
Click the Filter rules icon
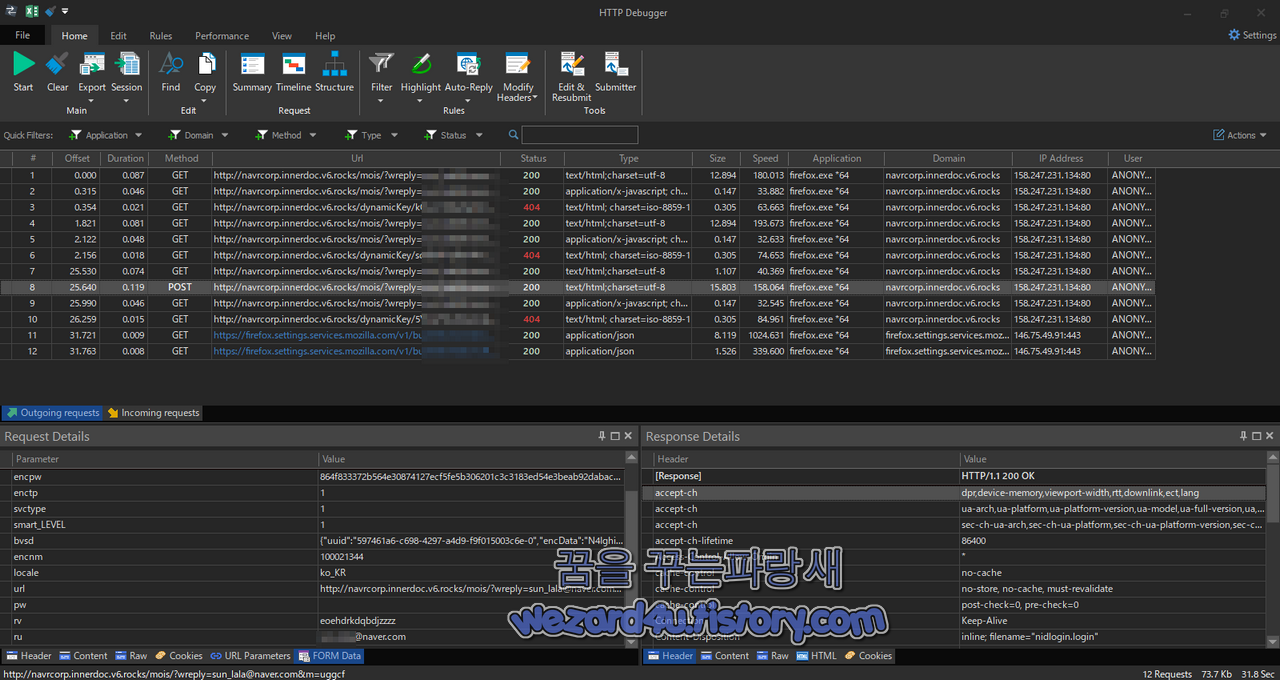click(381, 64)
